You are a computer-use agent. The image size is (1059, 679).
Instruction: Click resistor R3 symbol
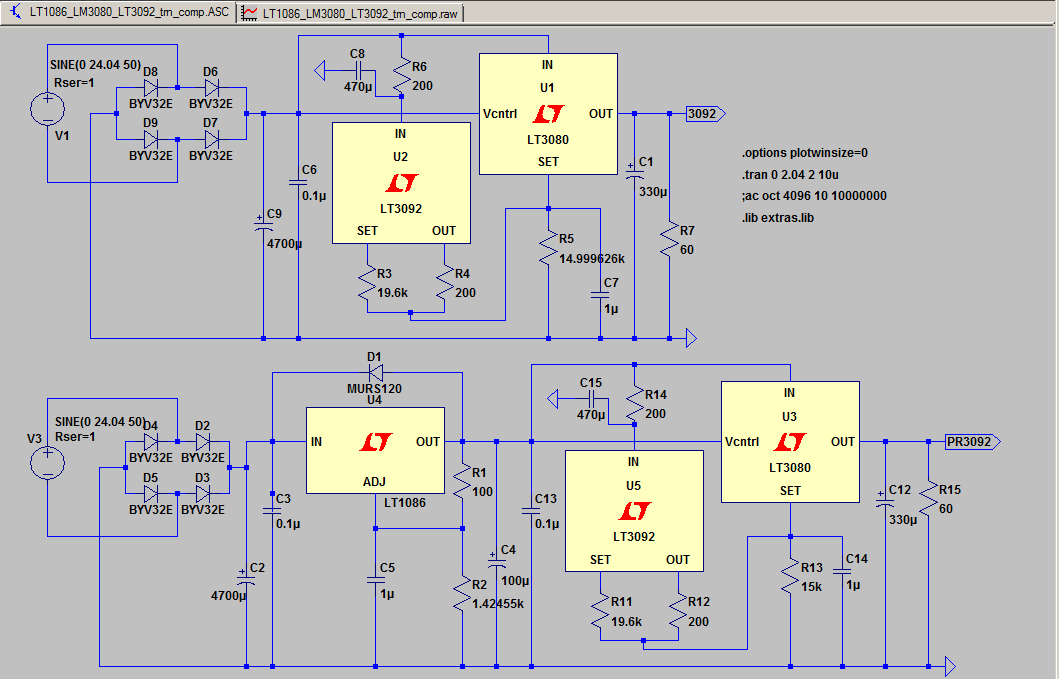(367, 282)
